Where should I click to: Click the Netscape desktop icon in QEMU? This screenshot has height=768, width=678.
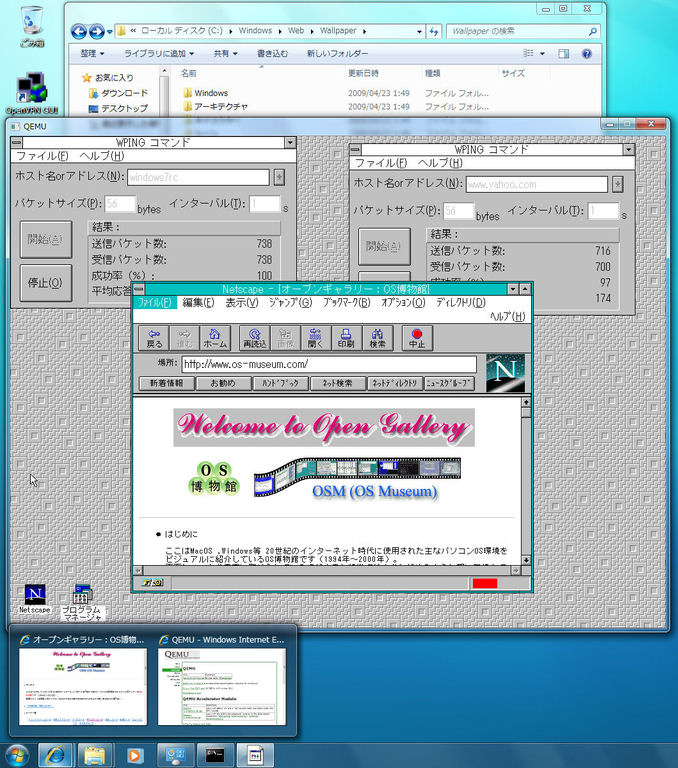coord(34,598)
